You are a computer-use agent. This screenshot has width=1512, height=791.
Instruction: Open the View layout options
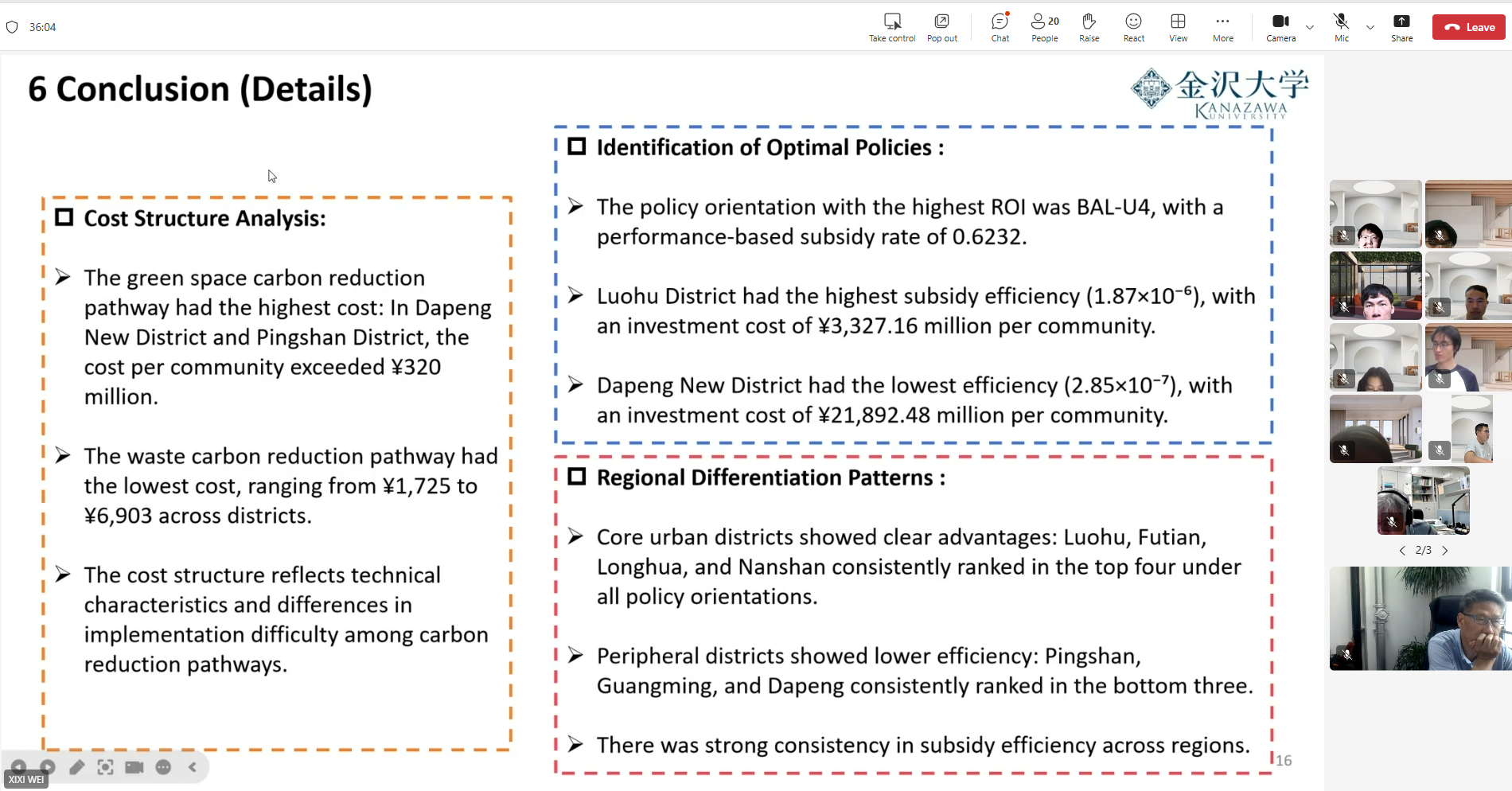(1179, 27)
